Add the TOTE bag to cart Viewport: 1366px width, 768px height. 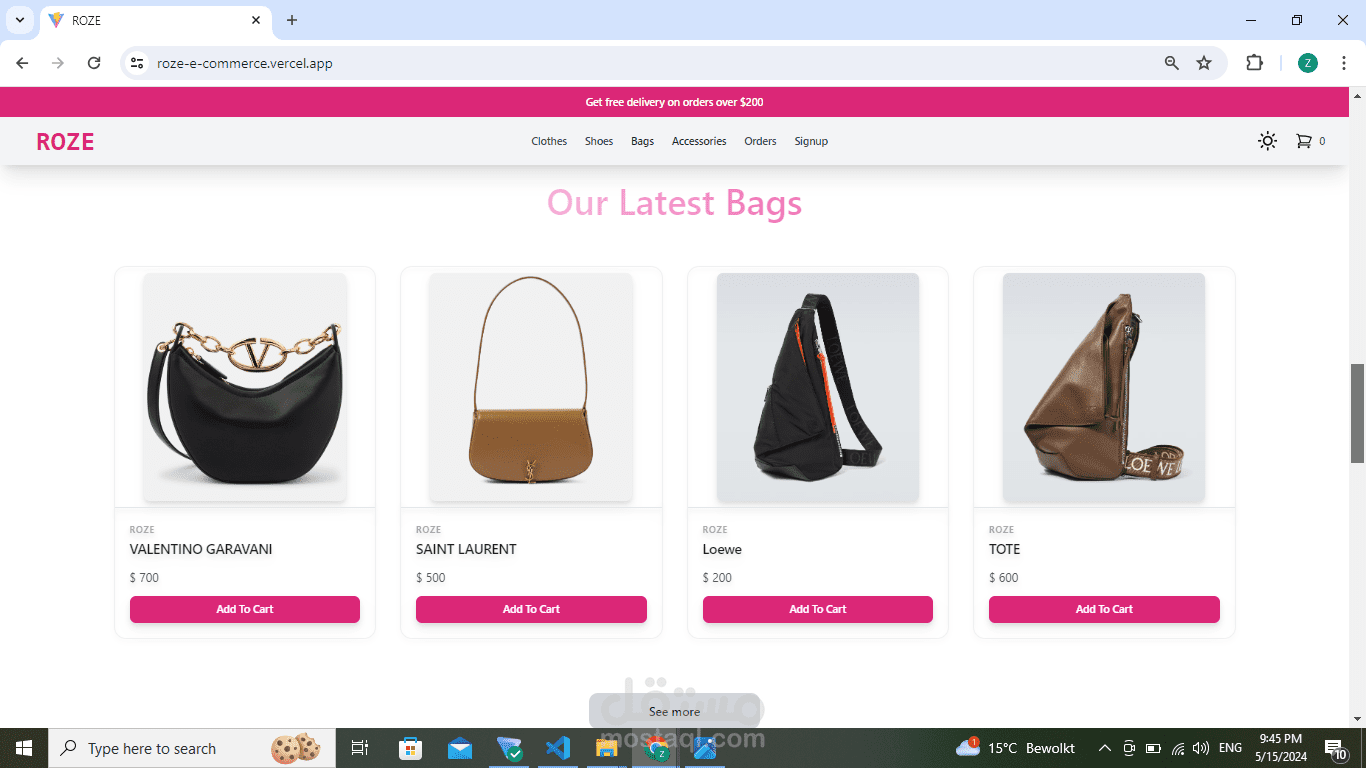point(1104,609)
